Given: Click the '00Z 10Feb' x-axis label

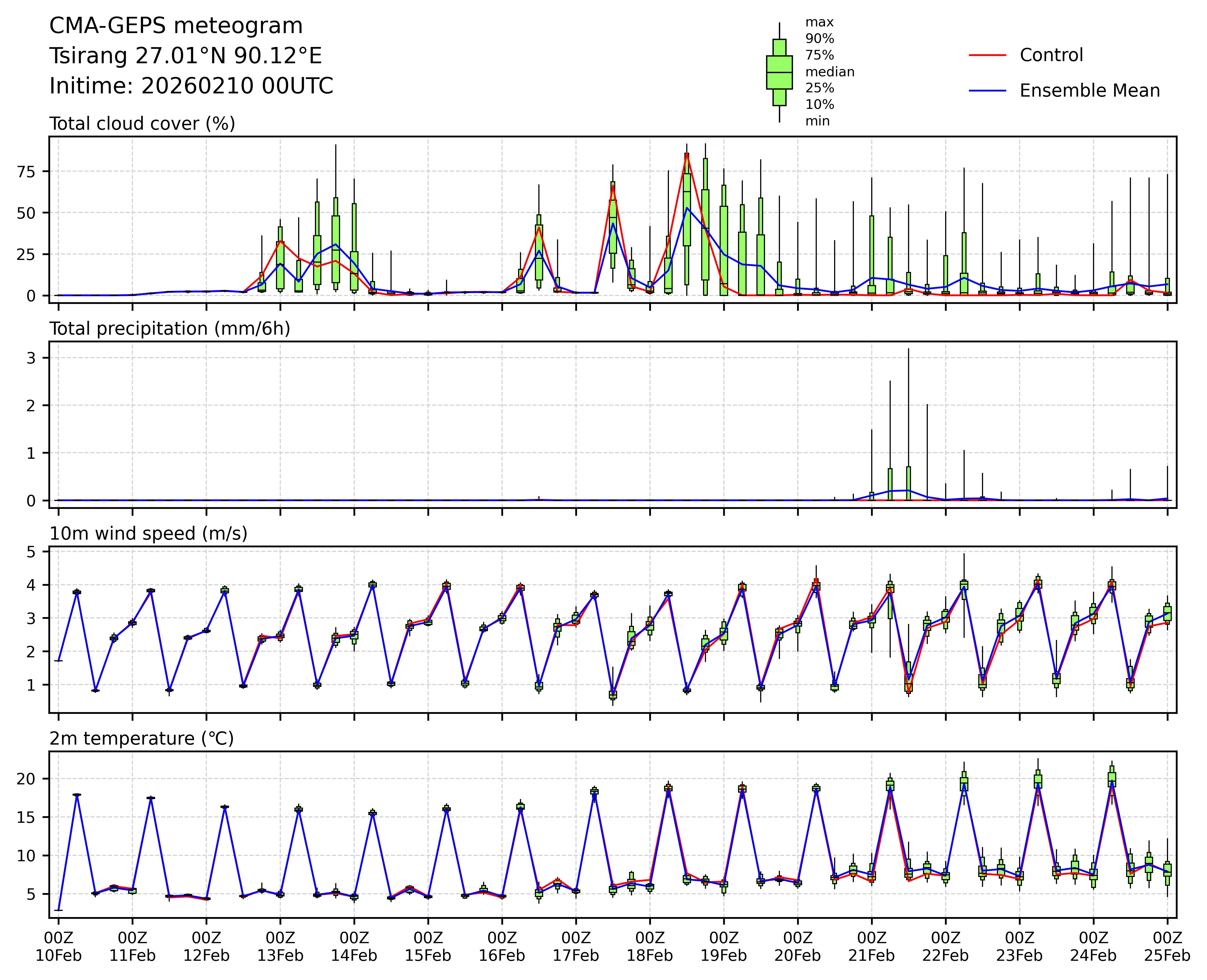Looking at the screenshot, I should (59, 947).
